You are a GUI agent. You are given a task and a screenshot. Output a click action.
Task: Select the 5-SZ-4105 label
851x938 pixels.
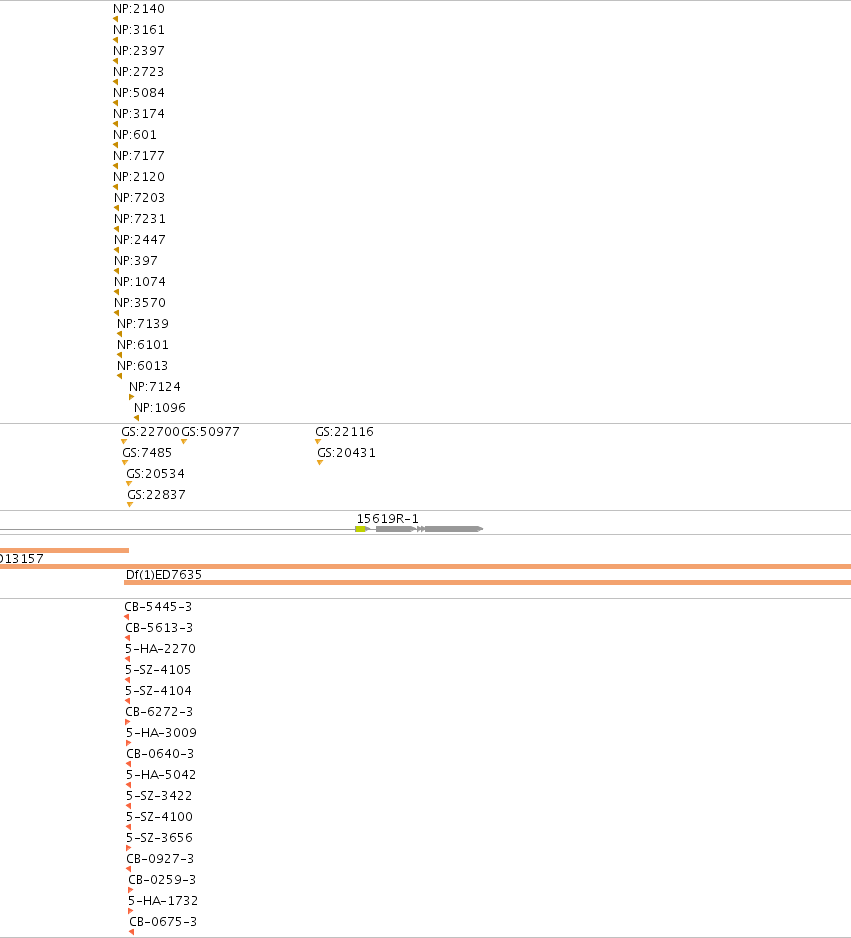(158, 669)
